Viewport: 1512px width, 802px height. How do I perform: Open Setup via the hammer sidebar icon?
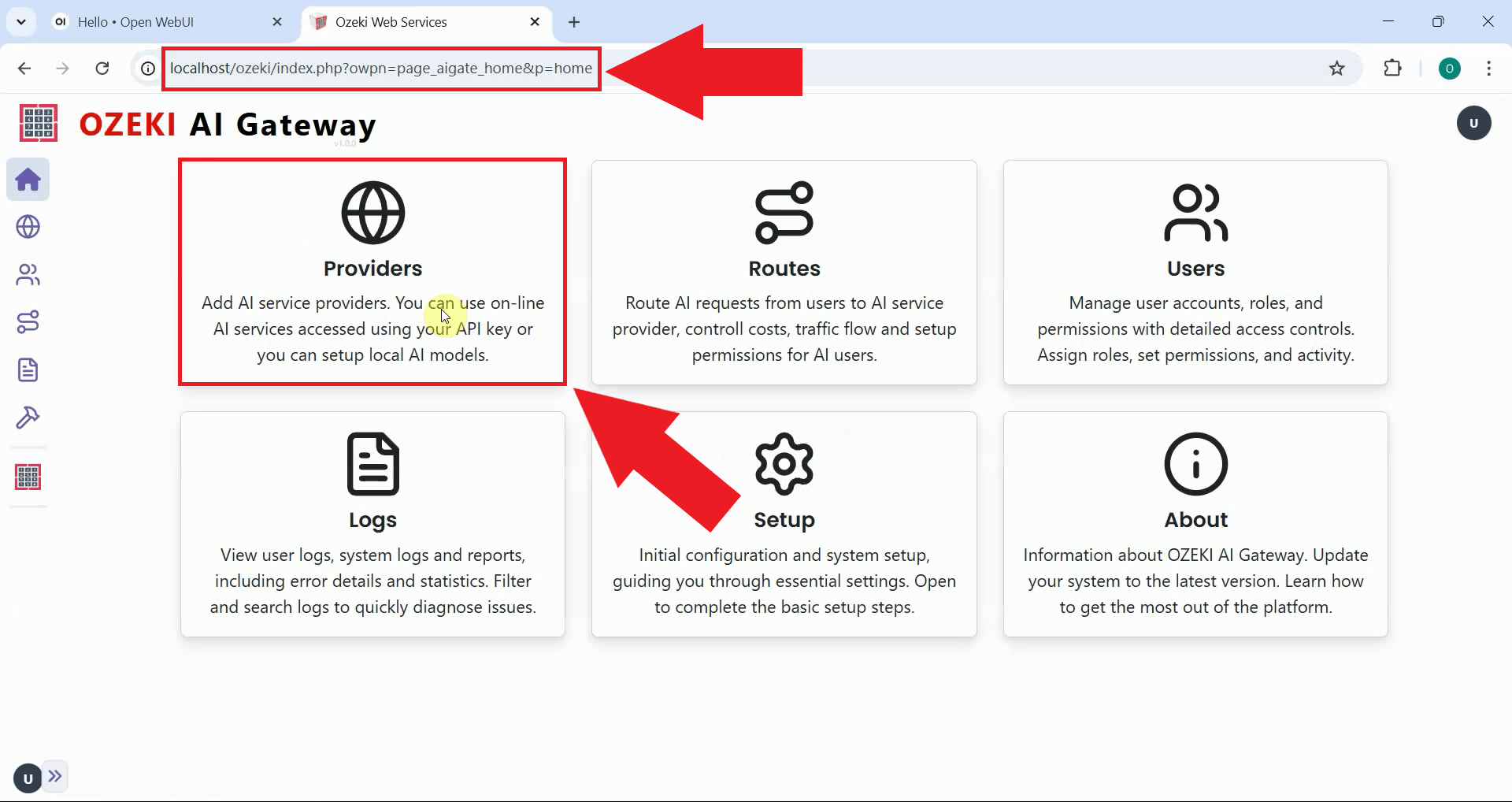tap(28, 418)
